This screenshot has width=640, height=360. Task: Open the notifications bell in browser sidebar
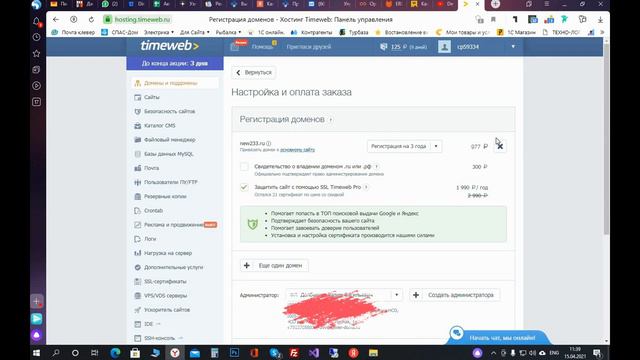pyautogui.click(x=36, y=21)
